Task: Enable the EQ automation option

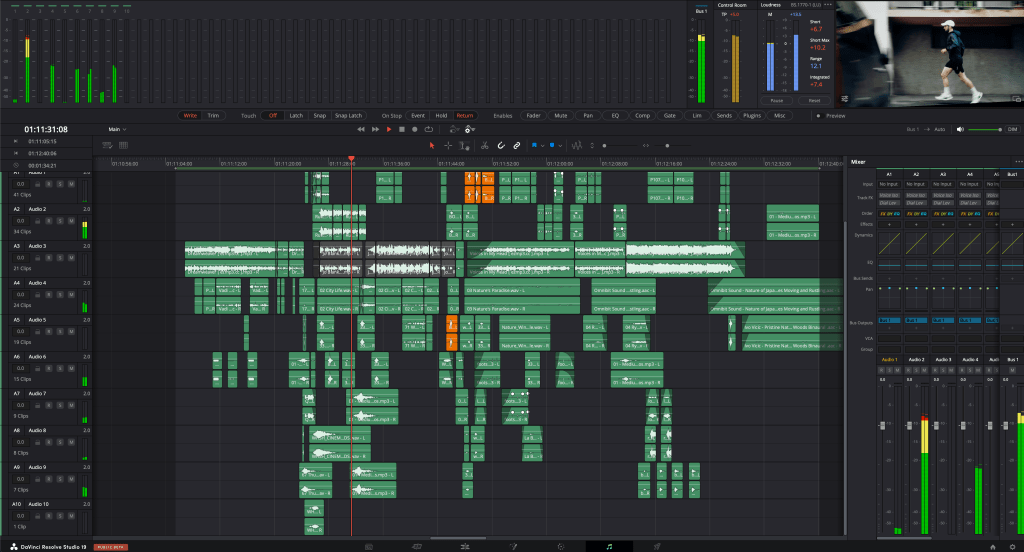Action: (x=615, y=116)
